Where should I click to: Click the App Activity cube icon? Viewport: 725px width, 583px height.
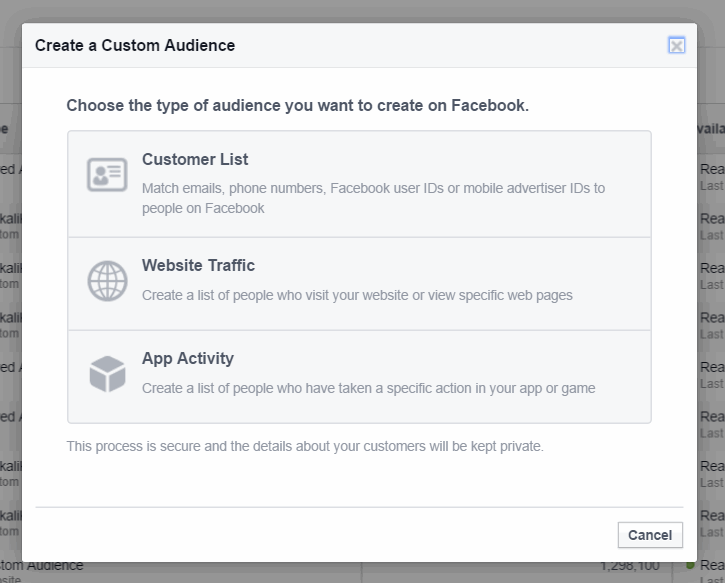pyautogui.click(x=107, y=374)
